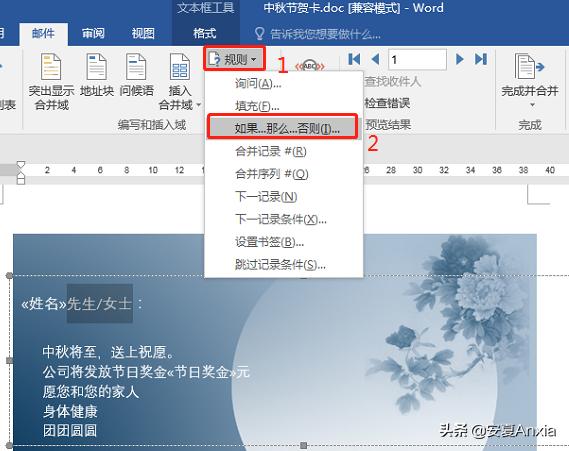Click the line 身体健康
Screen dimensions: 569x451
70,411
